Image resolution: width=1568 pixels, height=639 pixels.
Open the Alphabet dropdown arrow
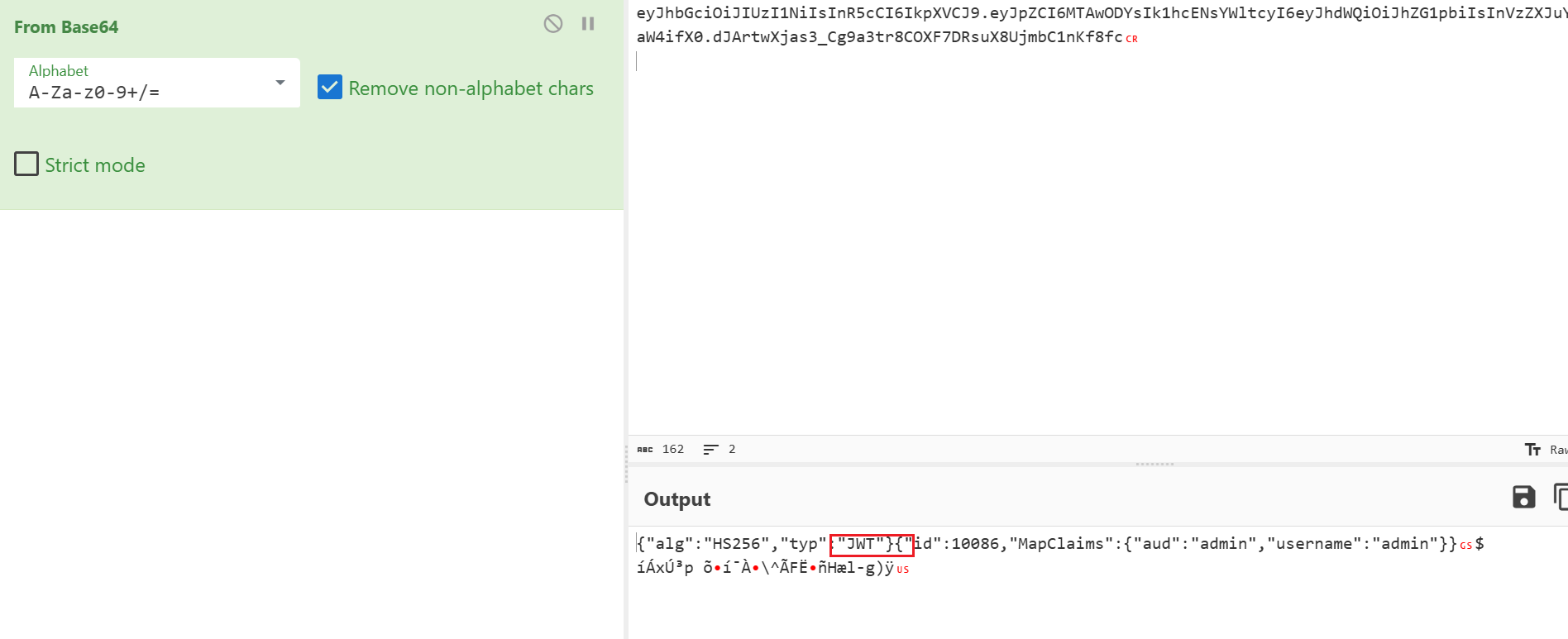(x=280, y=83)
